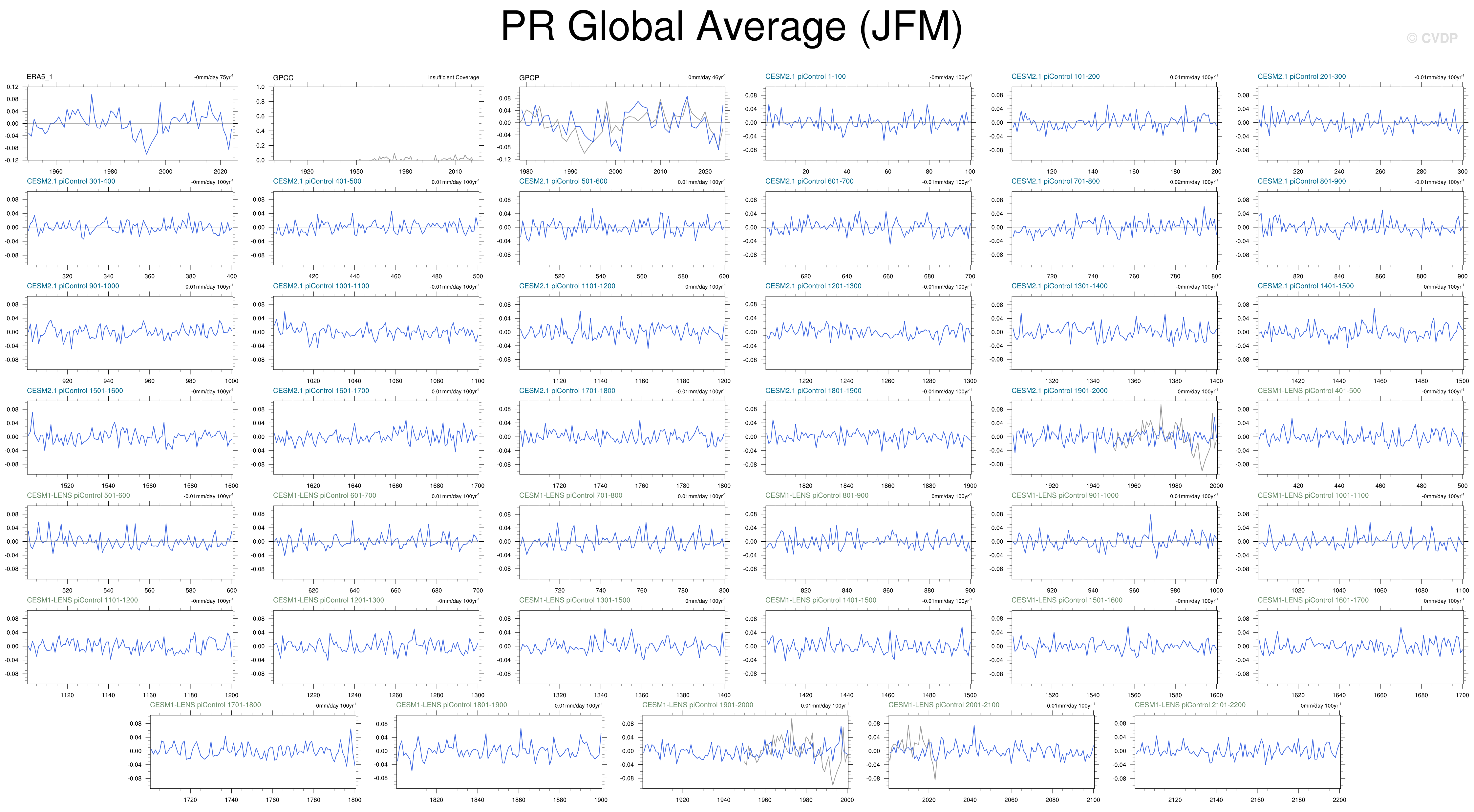Select the CESM2.1 piControl 1001-1100 plot
Image resolution: width=1474 pixels, height=812 pixels.
coord(376,333)
